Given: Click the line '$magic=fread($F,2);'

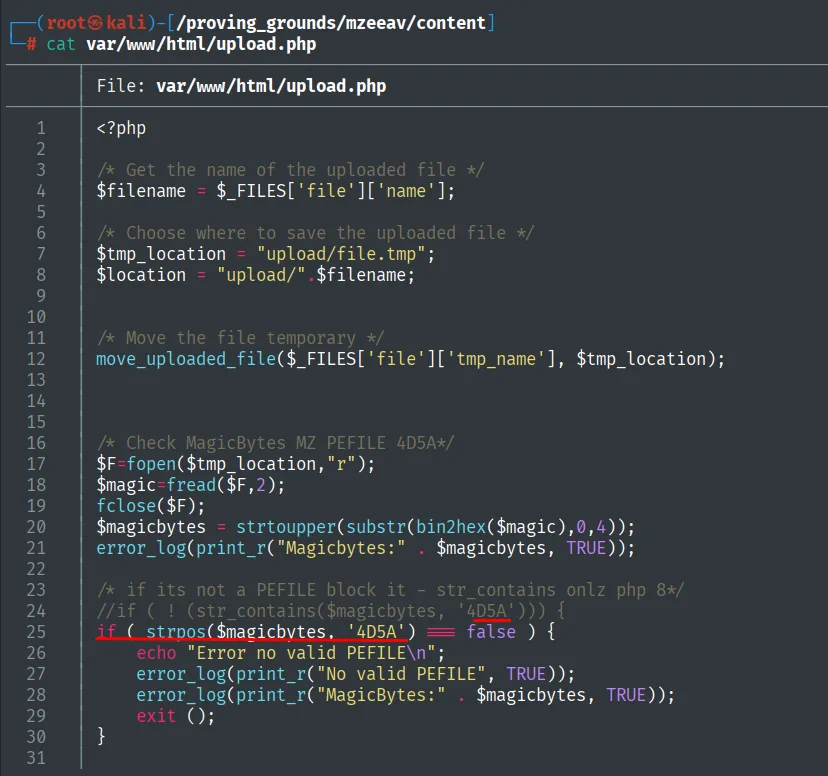Looking at the screenshot, I should [191, 485].
